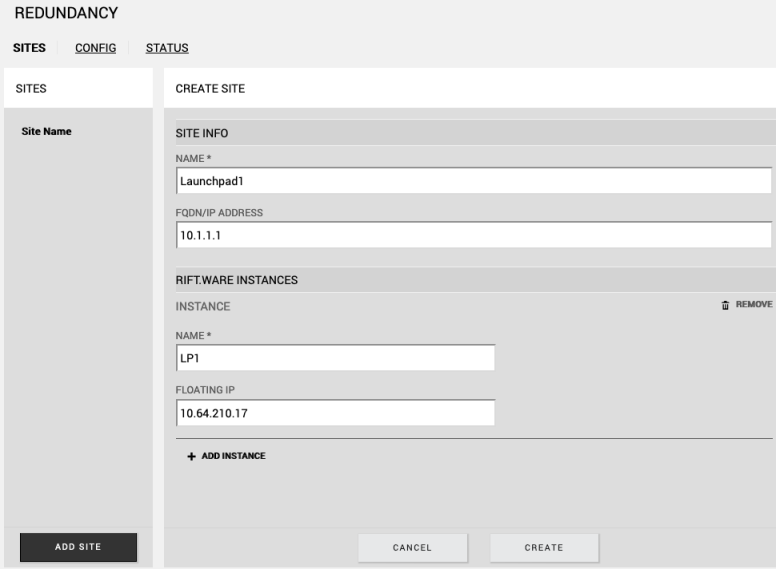
Task: Click the REMOVE text label for the instance
Action: point(754,305)
